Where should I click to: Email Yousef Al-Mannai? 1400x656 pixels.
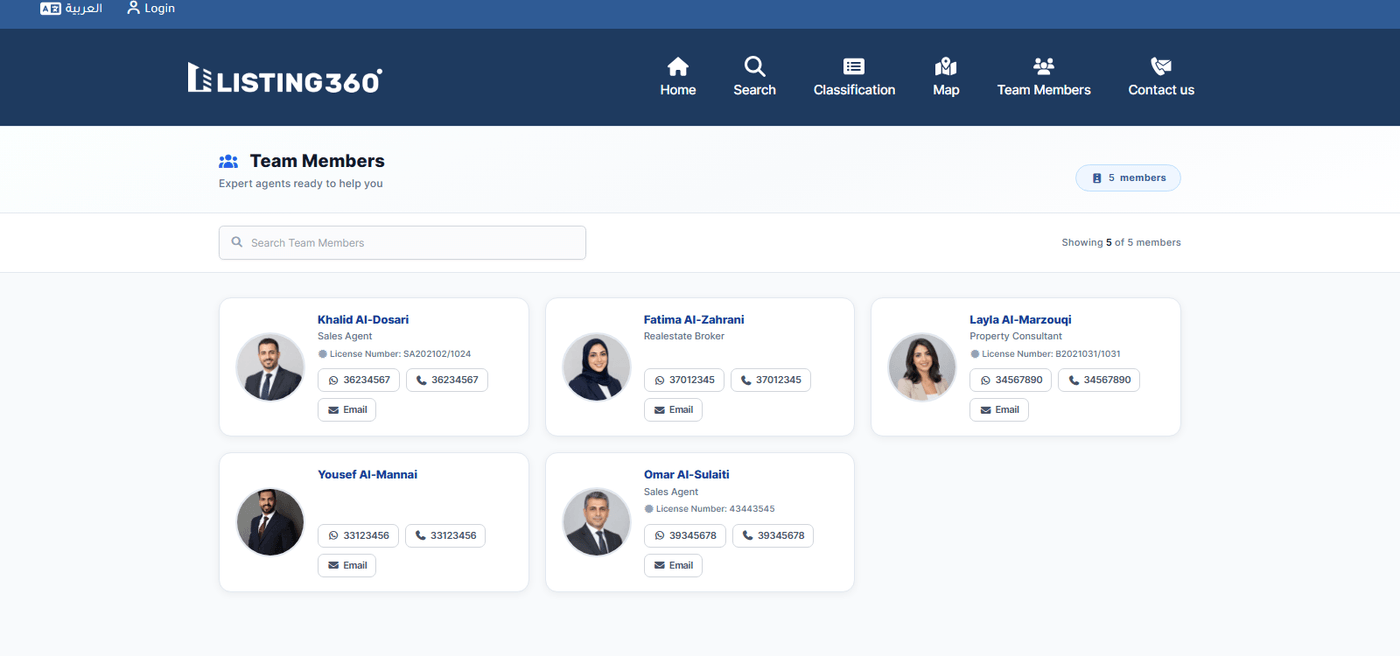coord(347,566)
